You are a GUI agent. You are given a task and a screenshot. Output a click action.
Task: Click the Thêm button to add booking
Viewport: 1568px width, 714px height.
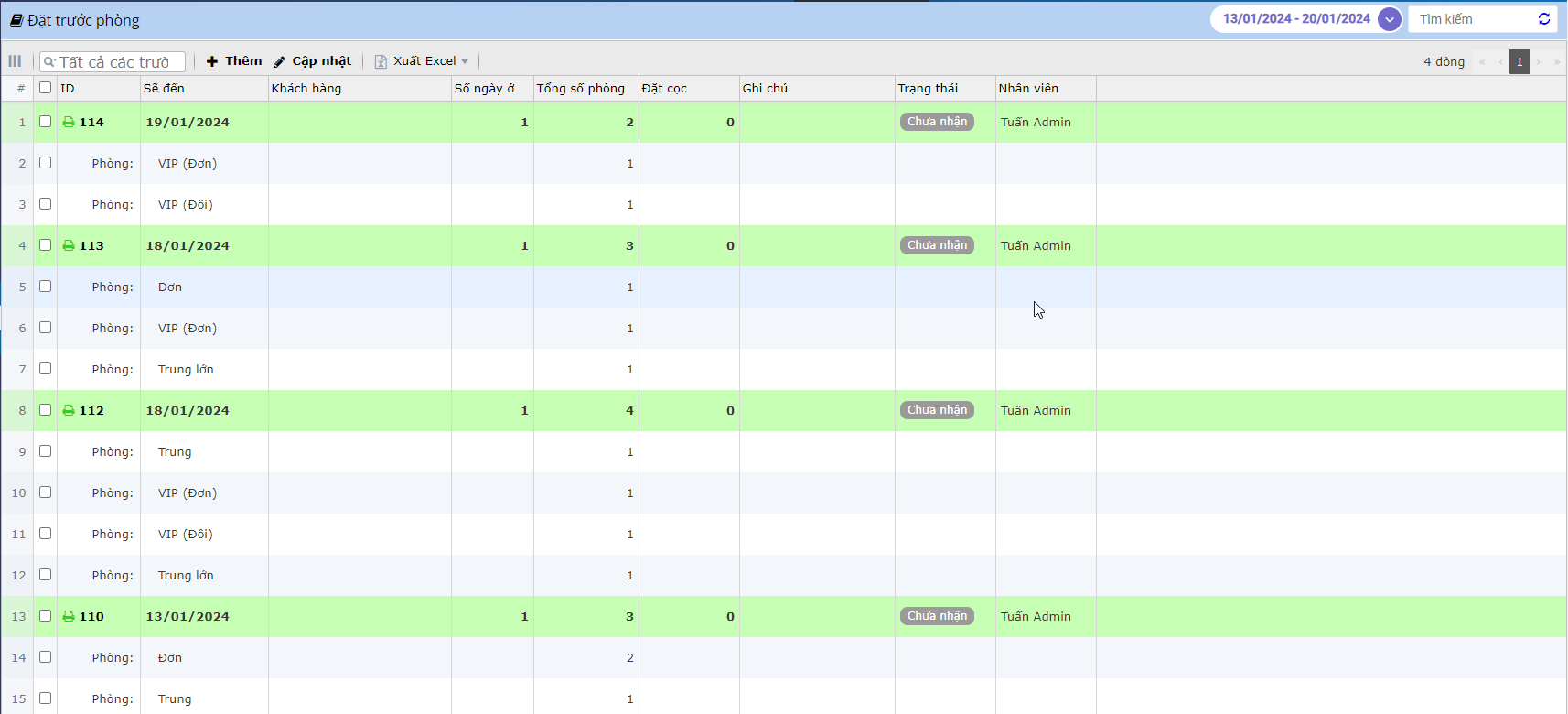point(234,61)
